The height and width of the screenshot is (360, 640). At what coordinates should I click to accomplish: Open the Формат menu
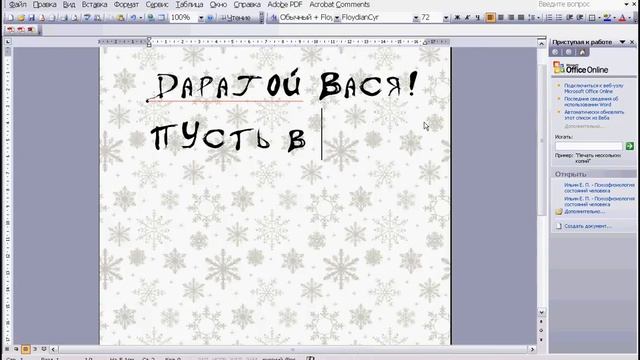[126, 4]
